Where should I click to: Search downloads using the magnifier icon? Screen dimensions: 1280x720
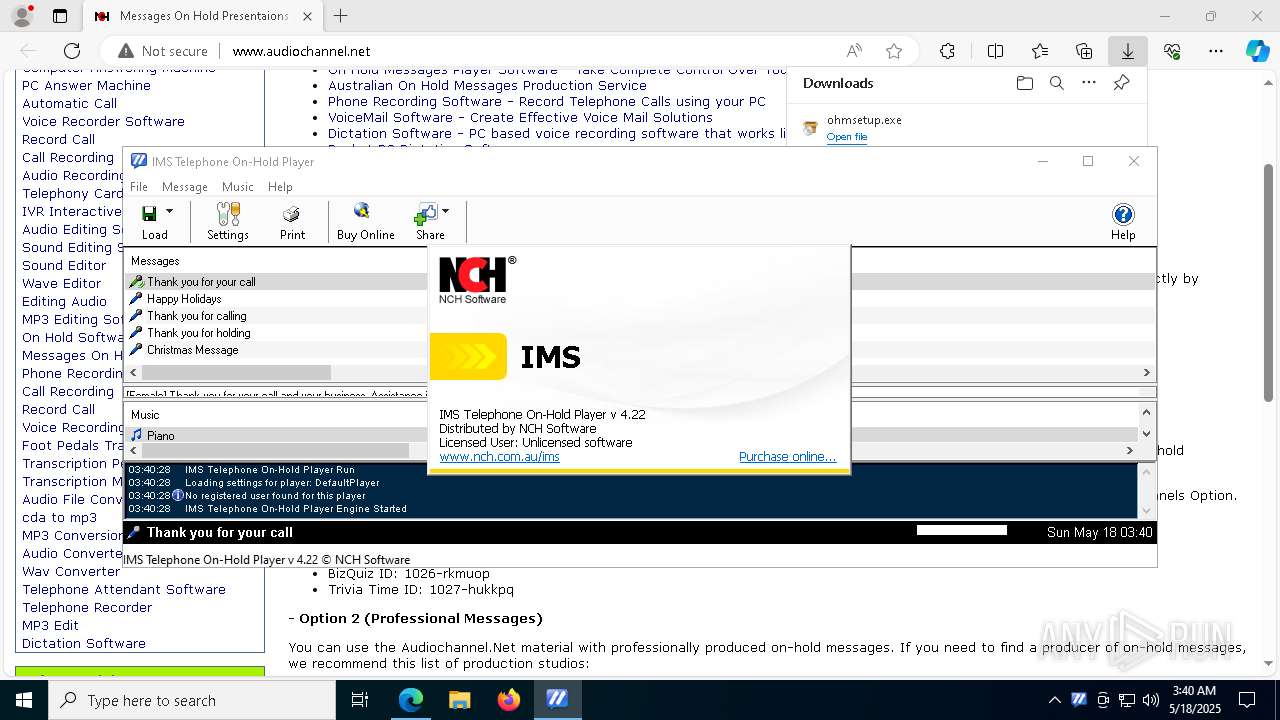(x=1056, y=83)
